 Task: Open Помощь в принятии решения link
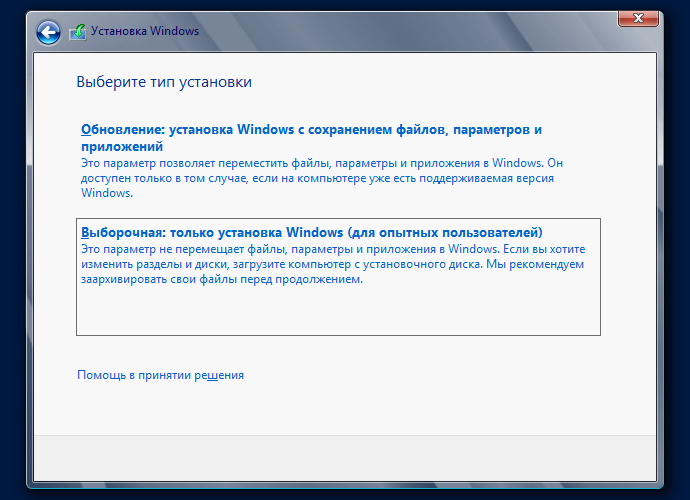click(x=160, y=375)
